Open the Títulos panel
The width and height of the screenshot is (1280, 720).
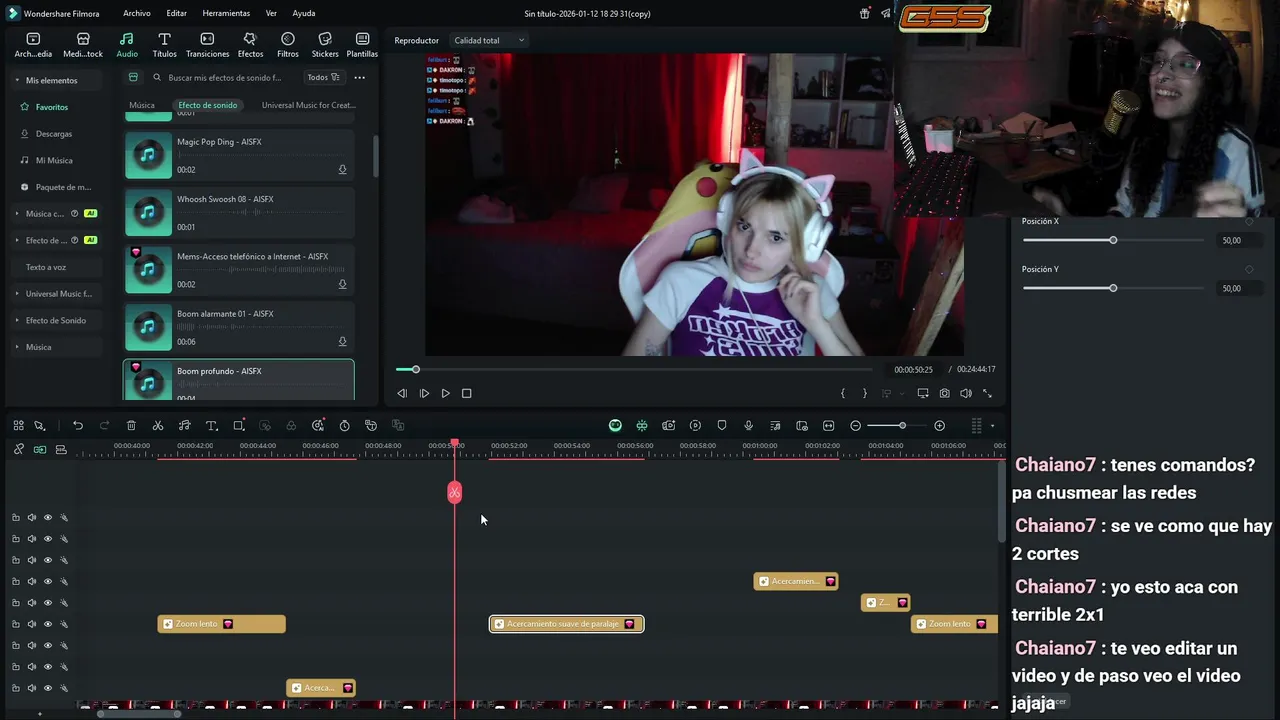(164, 45)
